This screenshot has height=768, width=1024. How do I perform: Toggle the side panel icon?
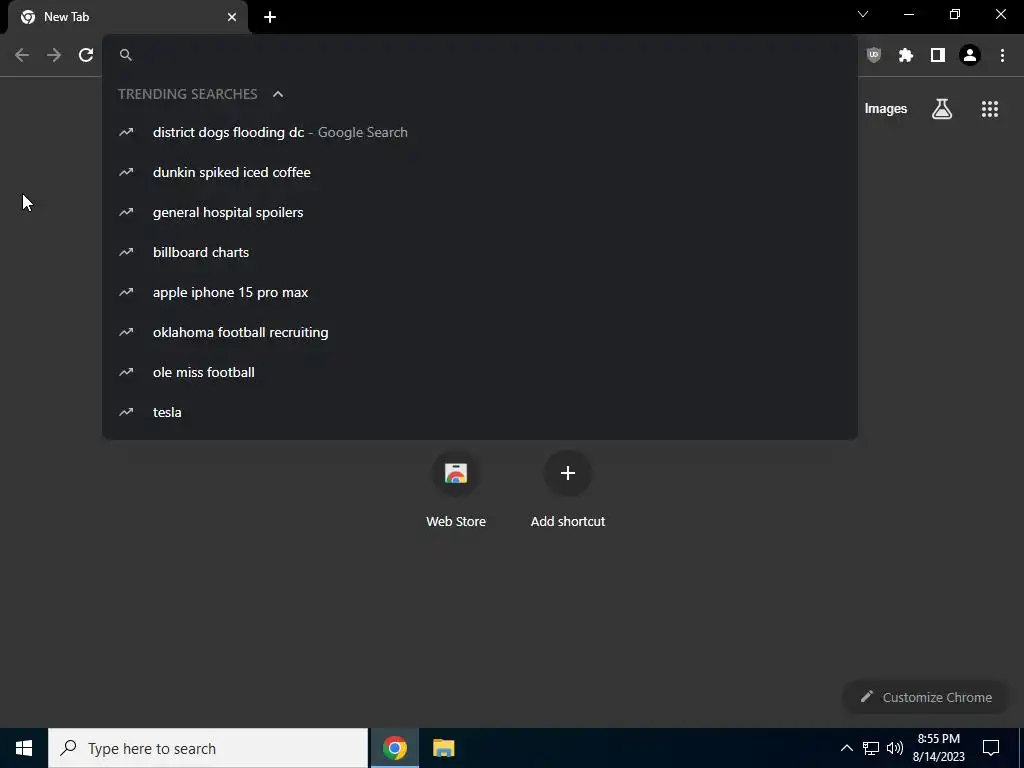(938, 56)
